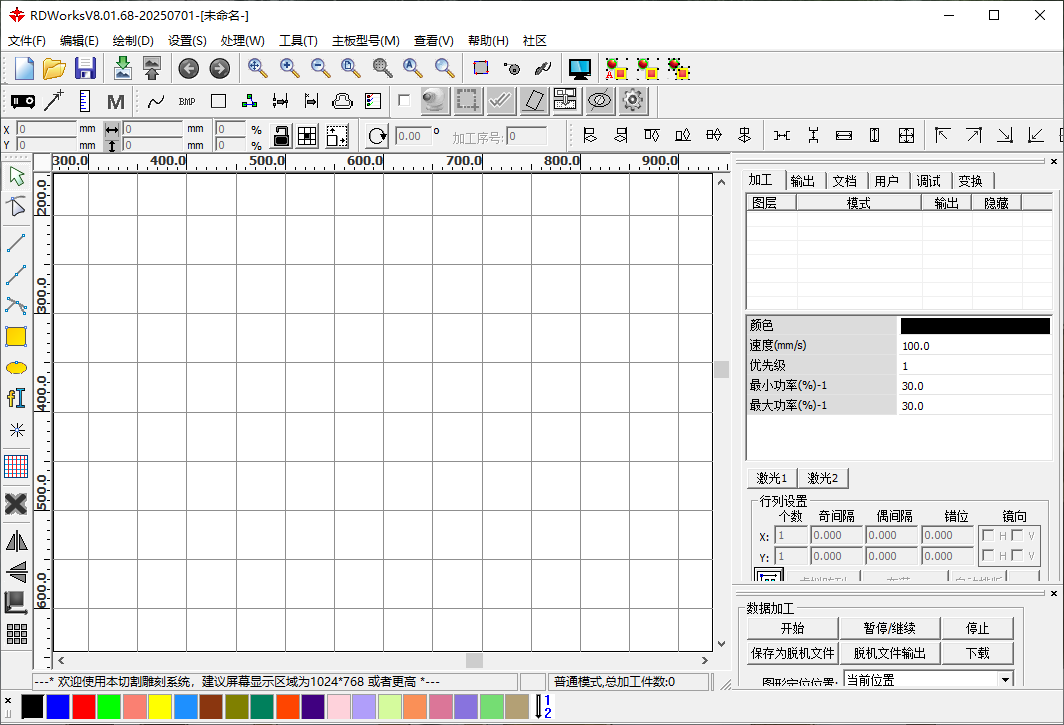Save the file using floppy disk icon
Image resolution: width=1064 pixels, height=725 pixels.
(x=85, y=68)
